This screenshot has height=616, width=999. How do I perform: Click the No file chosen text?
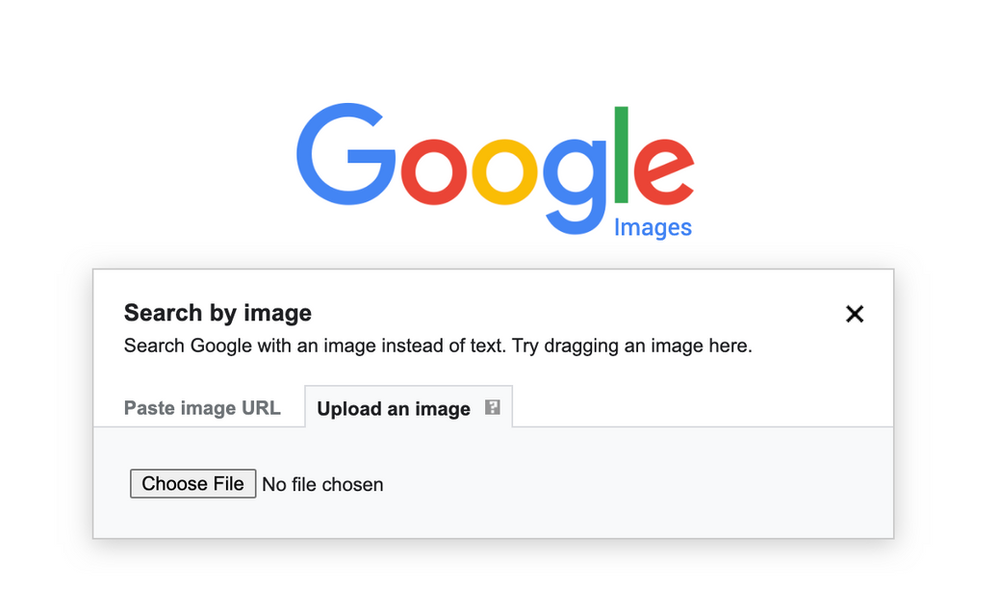tap(322, 485)
